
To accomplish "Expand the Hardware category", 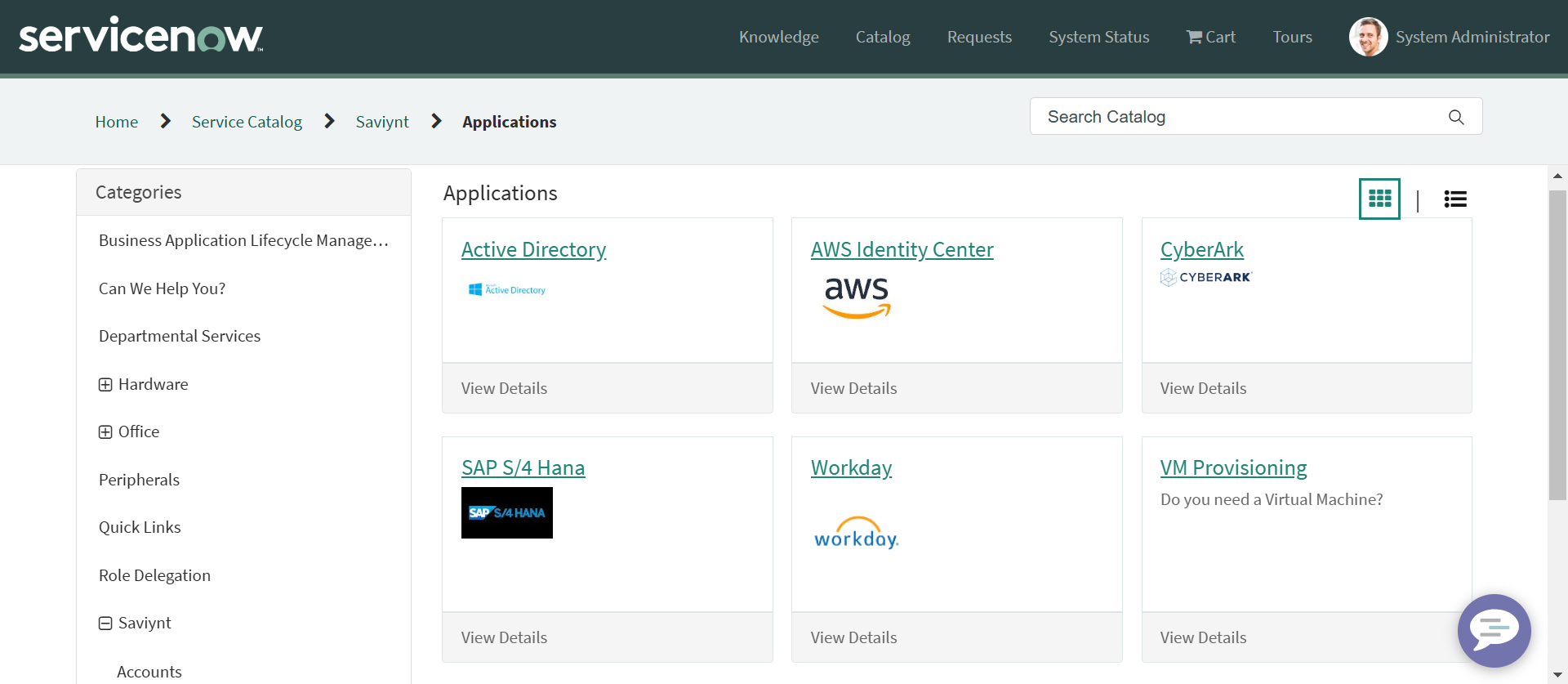I will (x=105, y=384).
